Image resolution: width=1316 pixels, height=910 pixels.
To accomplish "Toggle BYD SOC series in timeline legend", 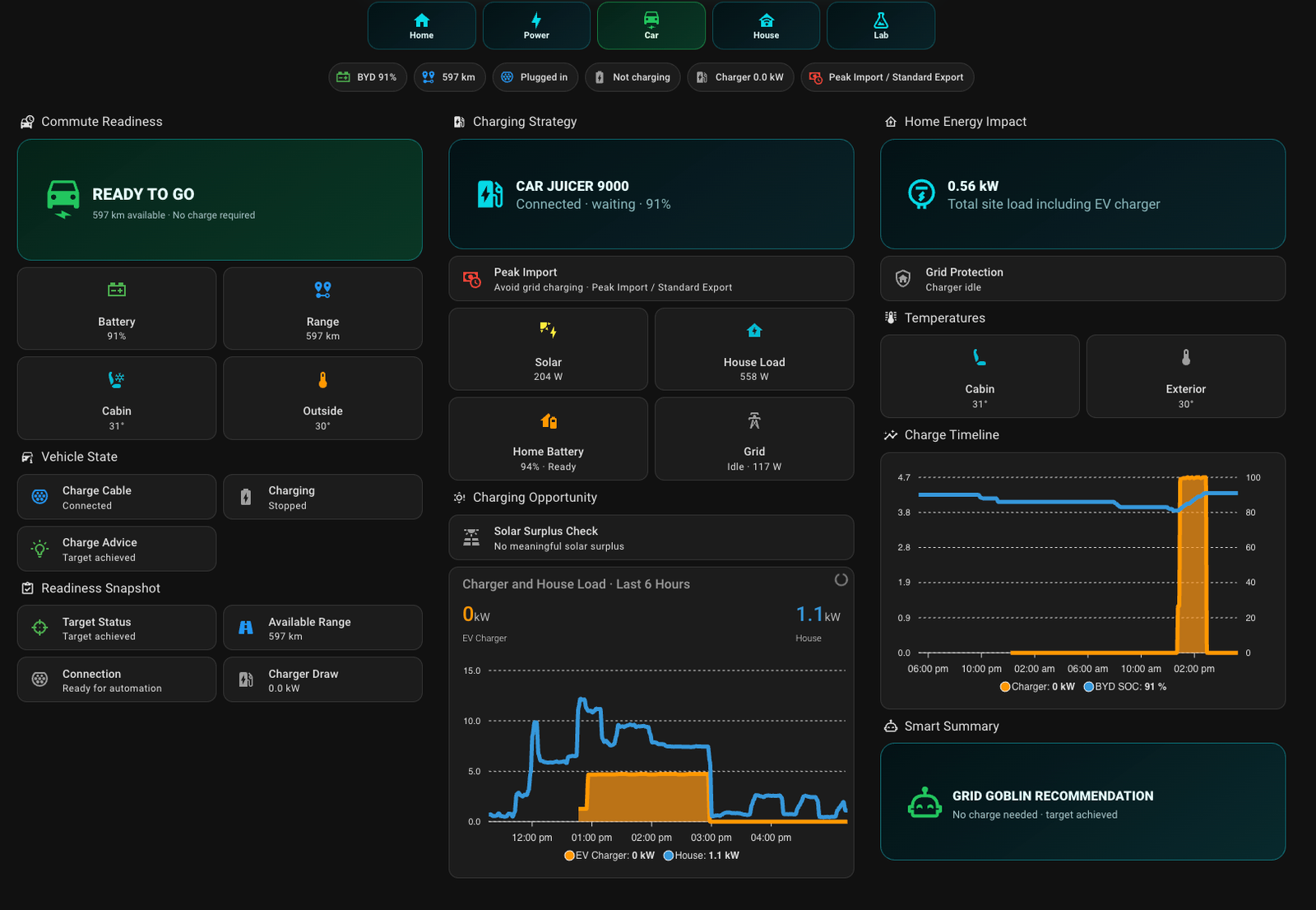I will point(1124,687).
